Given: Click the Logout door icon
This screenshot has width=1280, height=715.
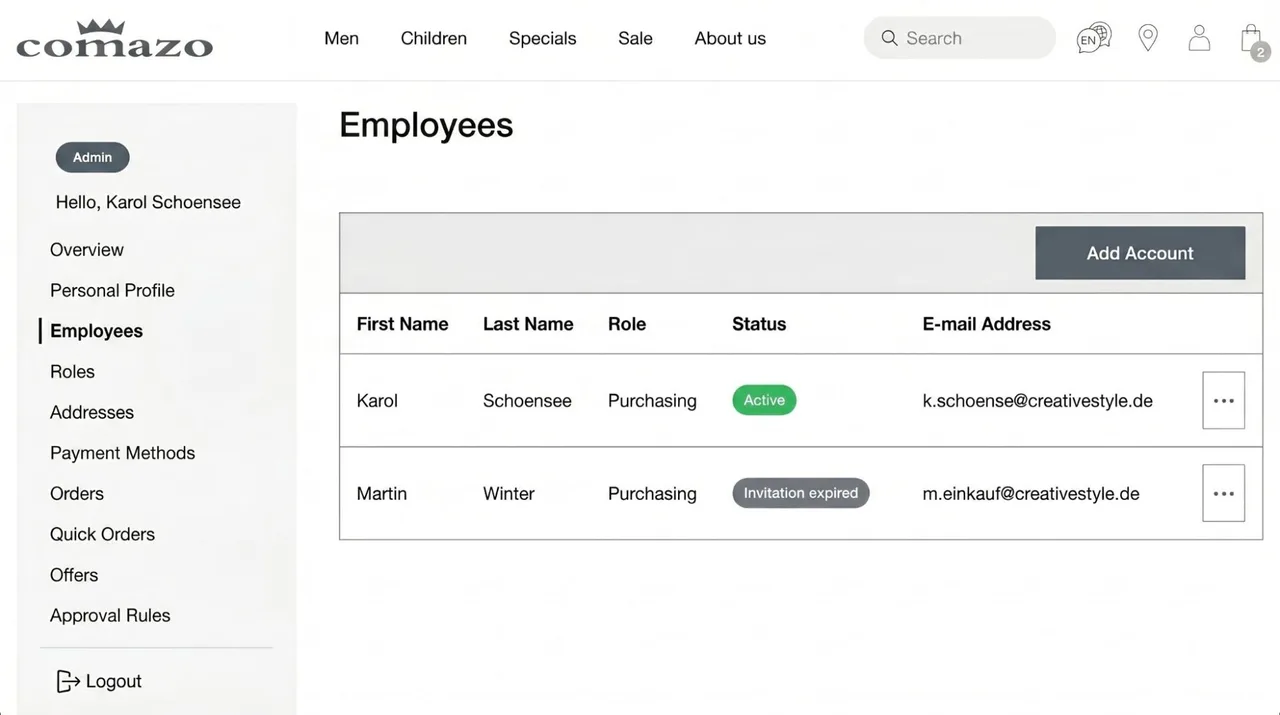Looking at the screenshot, I should tap(68, 681).
